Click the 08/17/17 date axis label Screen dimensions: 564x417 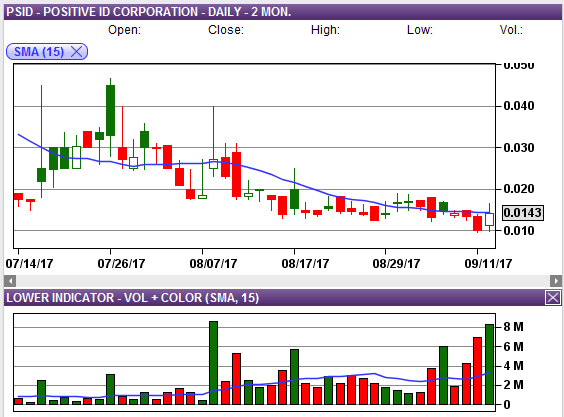tap(305, 264)
